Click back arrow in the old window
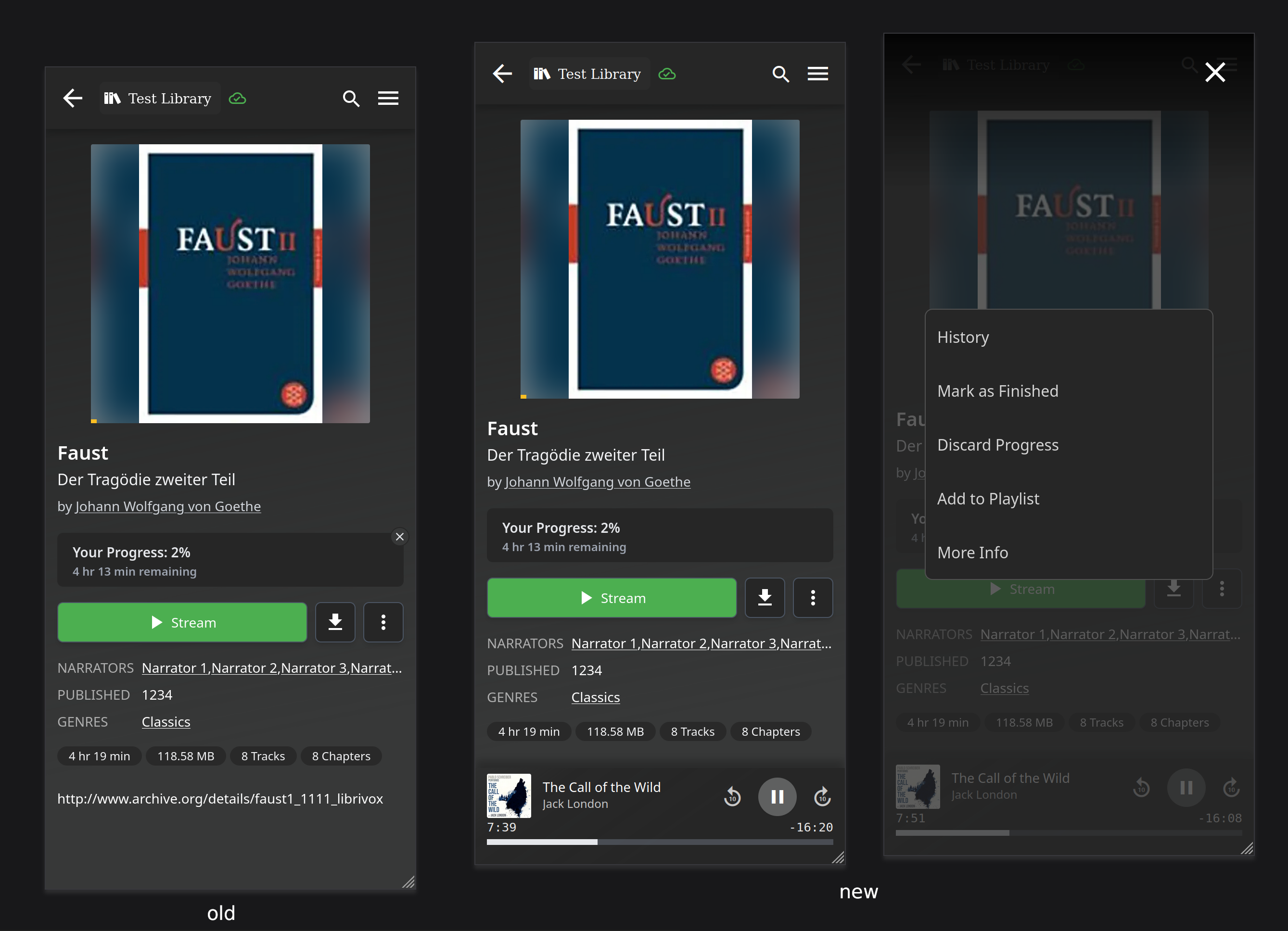The height and width of the screenshot is (931, 1288). pos(73,98)
